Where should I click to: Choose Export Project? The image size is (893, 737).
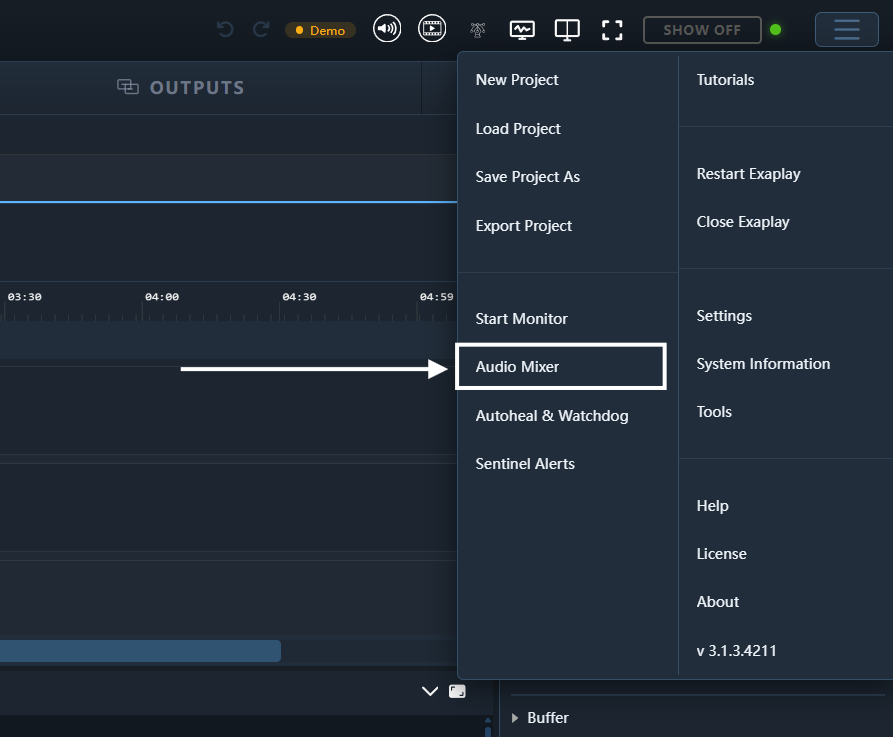pyautogui.click(x=523, y=226)
